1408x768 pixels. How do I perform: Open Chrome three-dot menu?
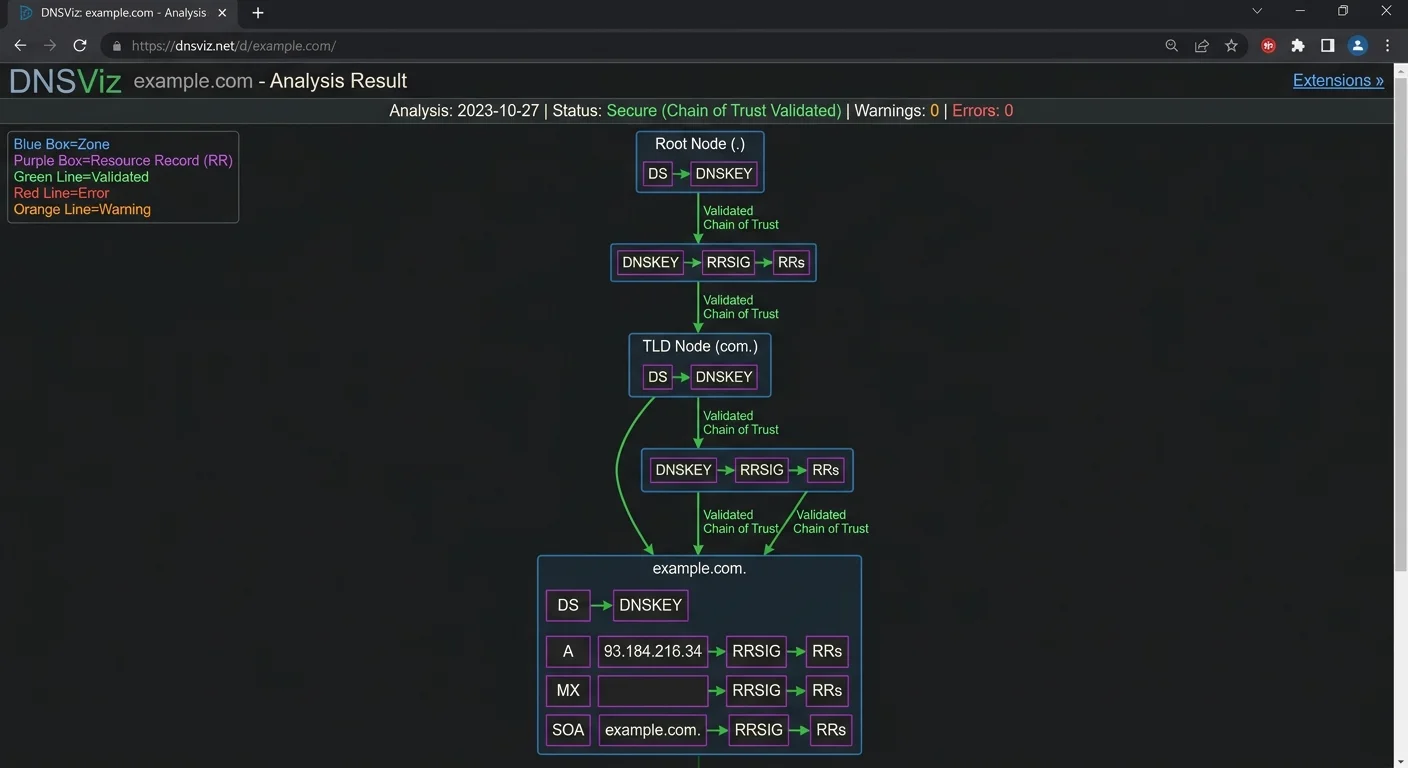point(1387,46)
